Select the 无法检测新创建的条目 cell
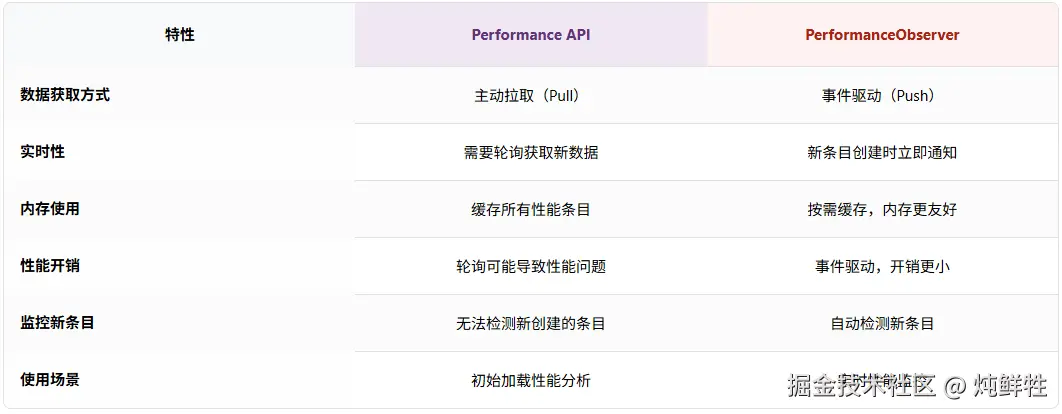The height and width of the screenshot is (414, 1062). pyautogui.click(x=531, y=324)
